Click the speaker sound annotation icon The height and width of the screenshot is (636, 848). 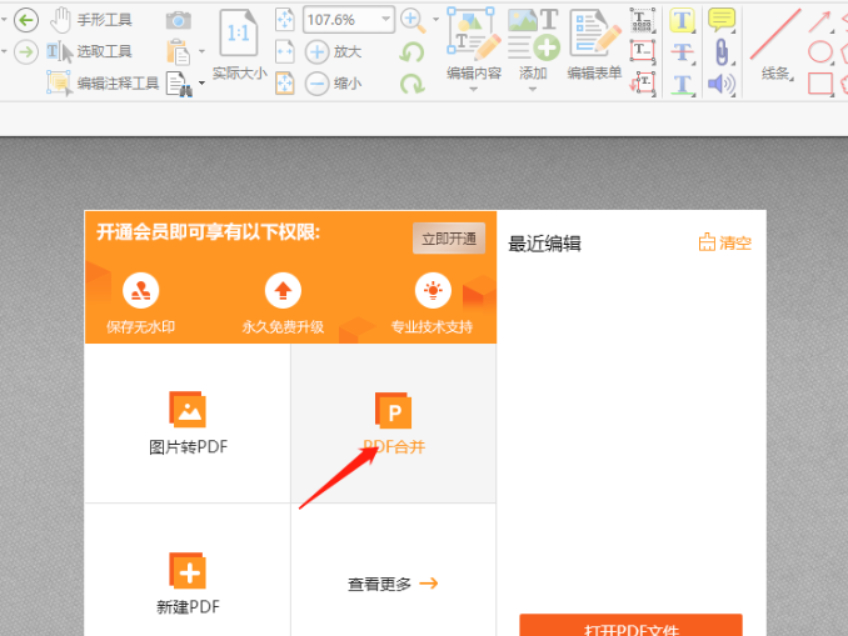pyautogui.click(x=722, y=84)
